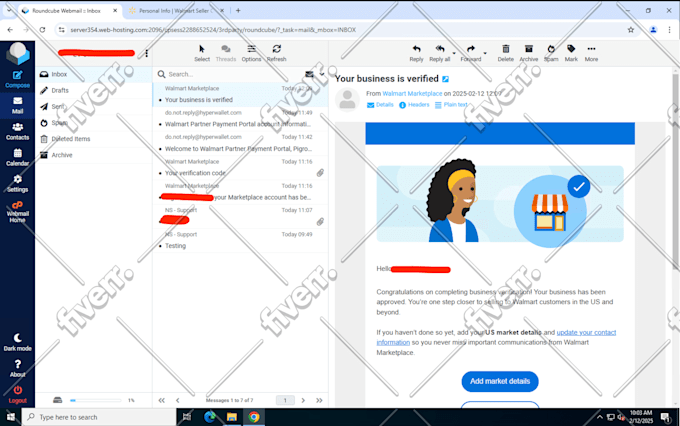Open the Sent folder
680x426 pixels.
pyautogui.click(x=94, y=106)
